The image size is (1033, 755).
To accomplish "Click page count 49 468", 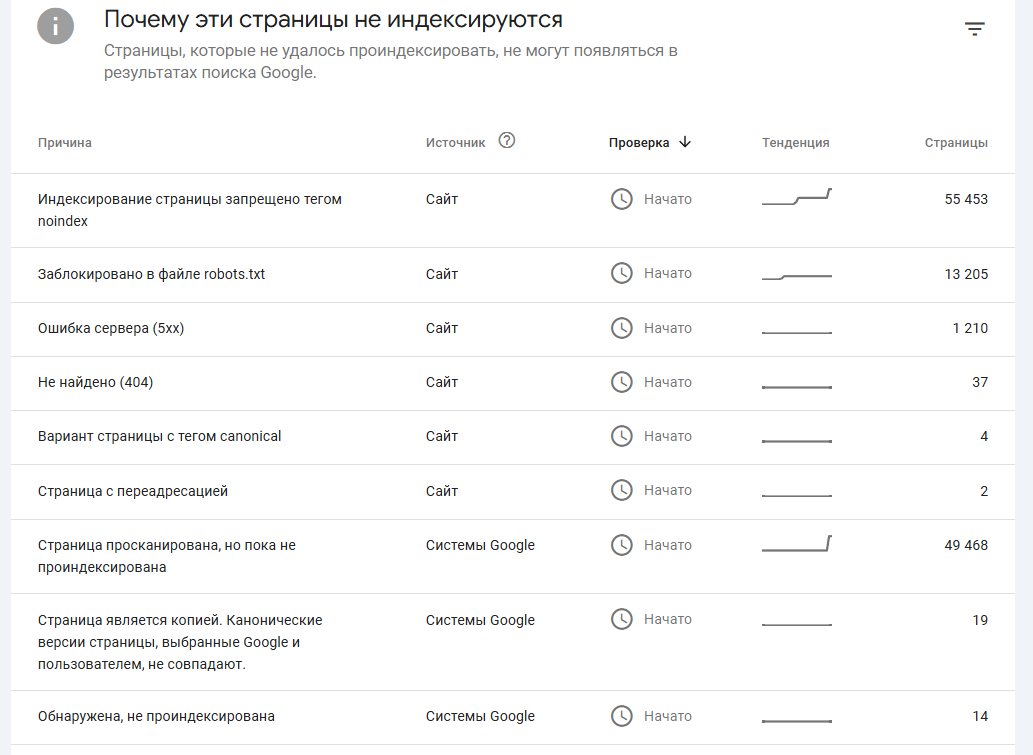I will [966, 545].
